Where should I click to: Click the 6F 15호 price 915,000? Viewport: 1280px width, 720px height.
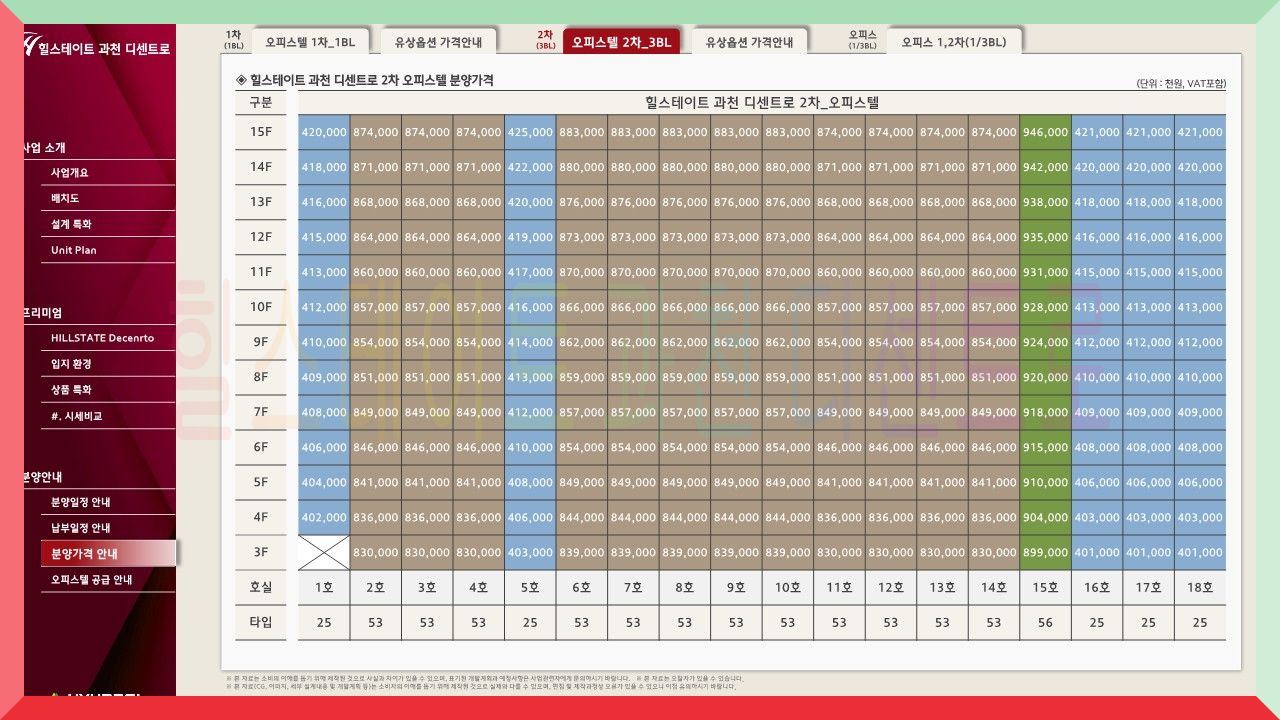[x=1045, y=447]
